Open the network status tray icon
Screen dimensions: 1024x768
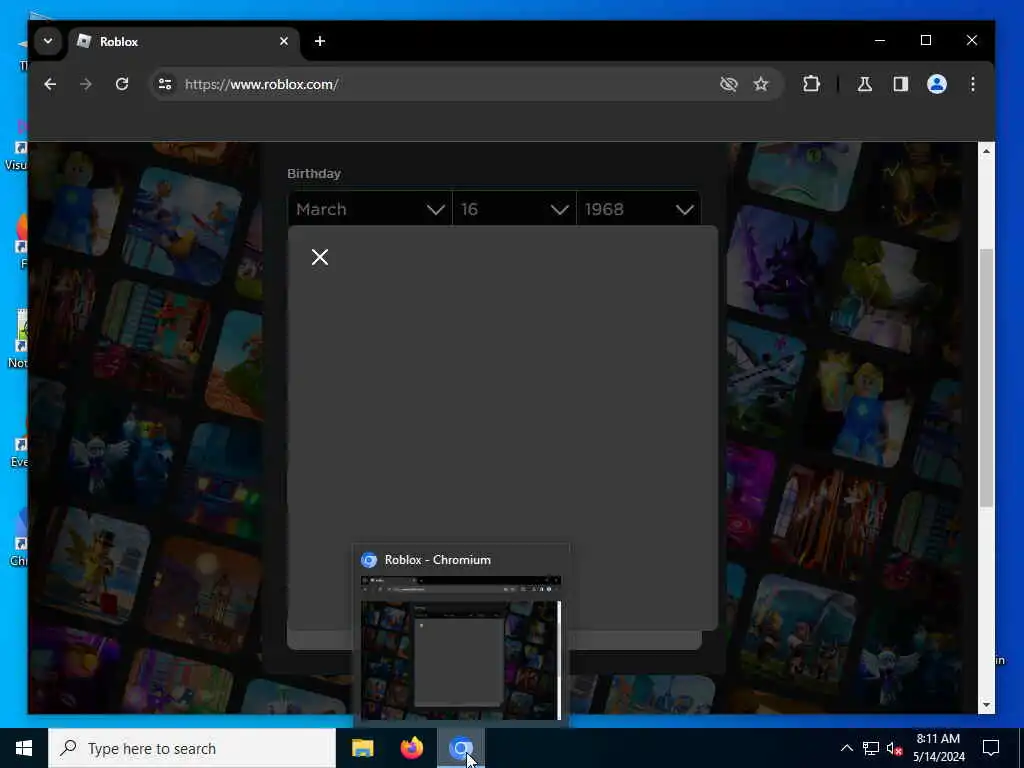pyautogui.click(x=871, y=748)
